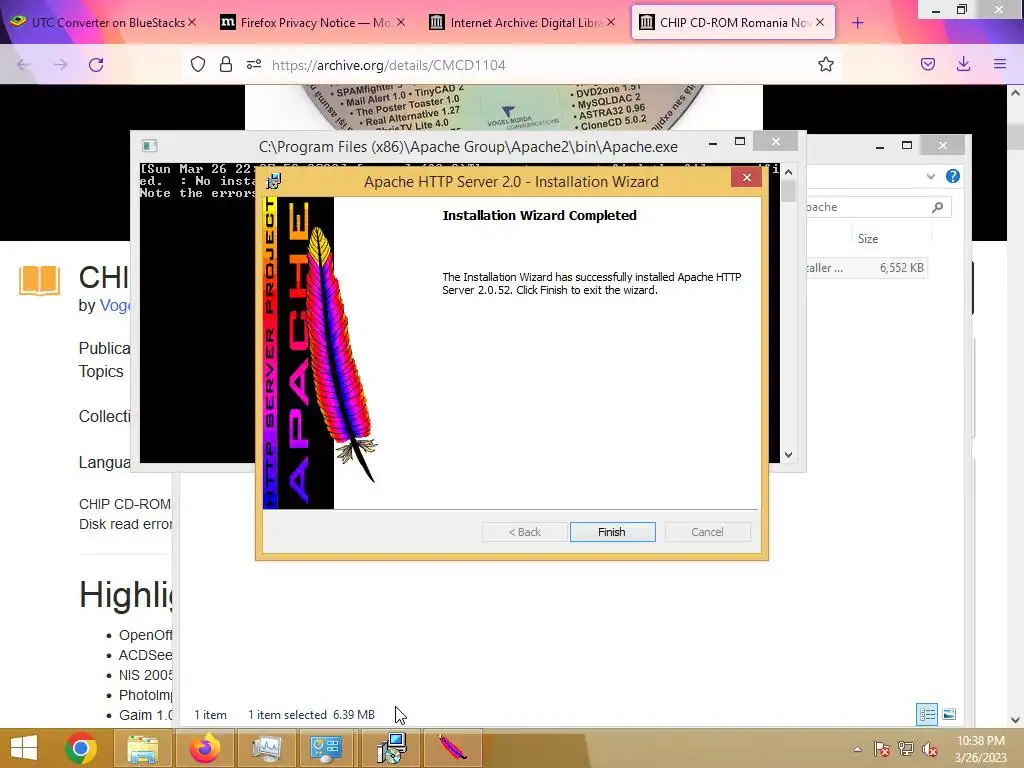Screen dimensions: 1024x768
Task: Close the Apache.exe console window
Action: 775,141
